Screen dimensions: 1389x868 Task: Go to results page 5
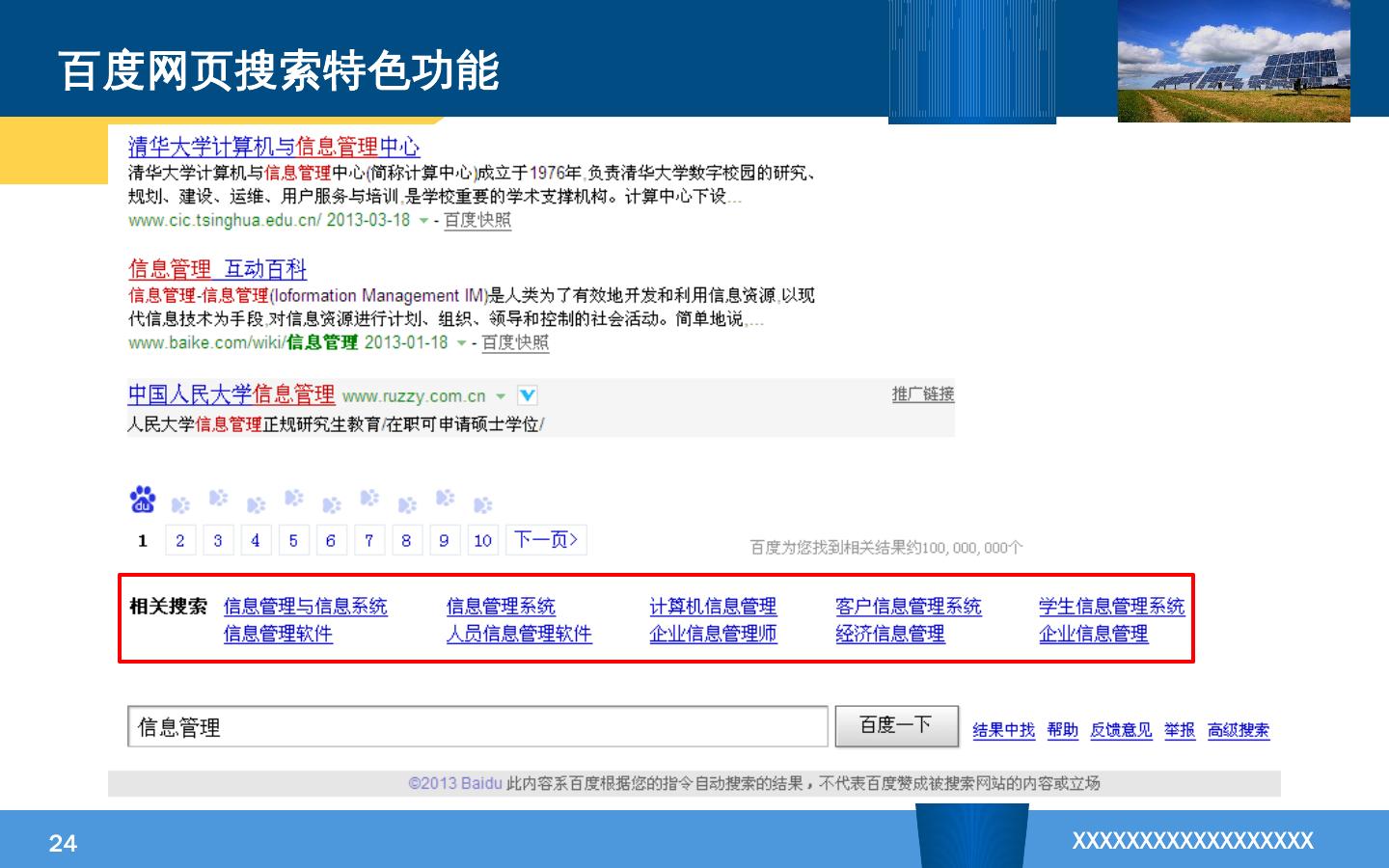click(x=293, y=540)
